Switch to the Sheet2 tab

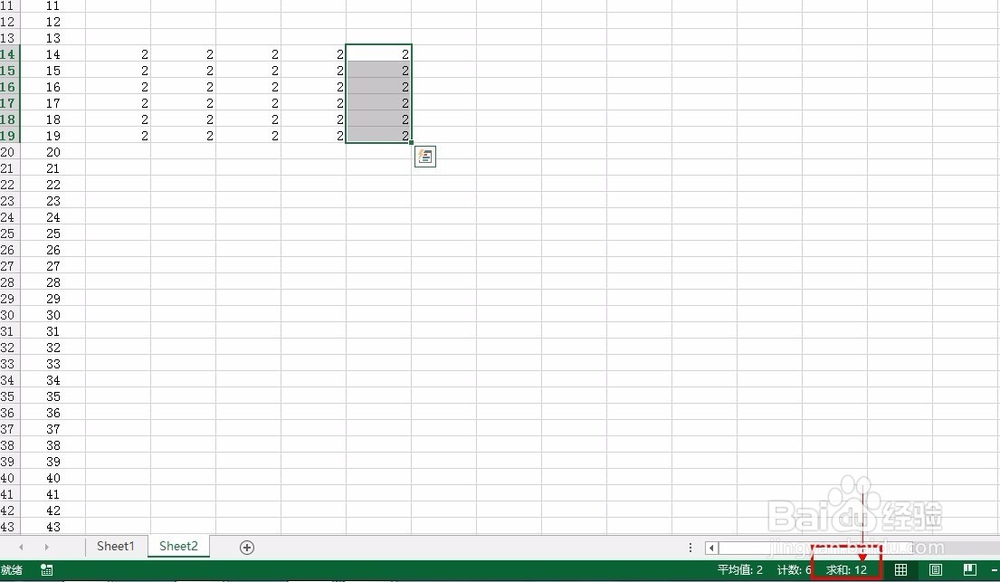point(178,546)
